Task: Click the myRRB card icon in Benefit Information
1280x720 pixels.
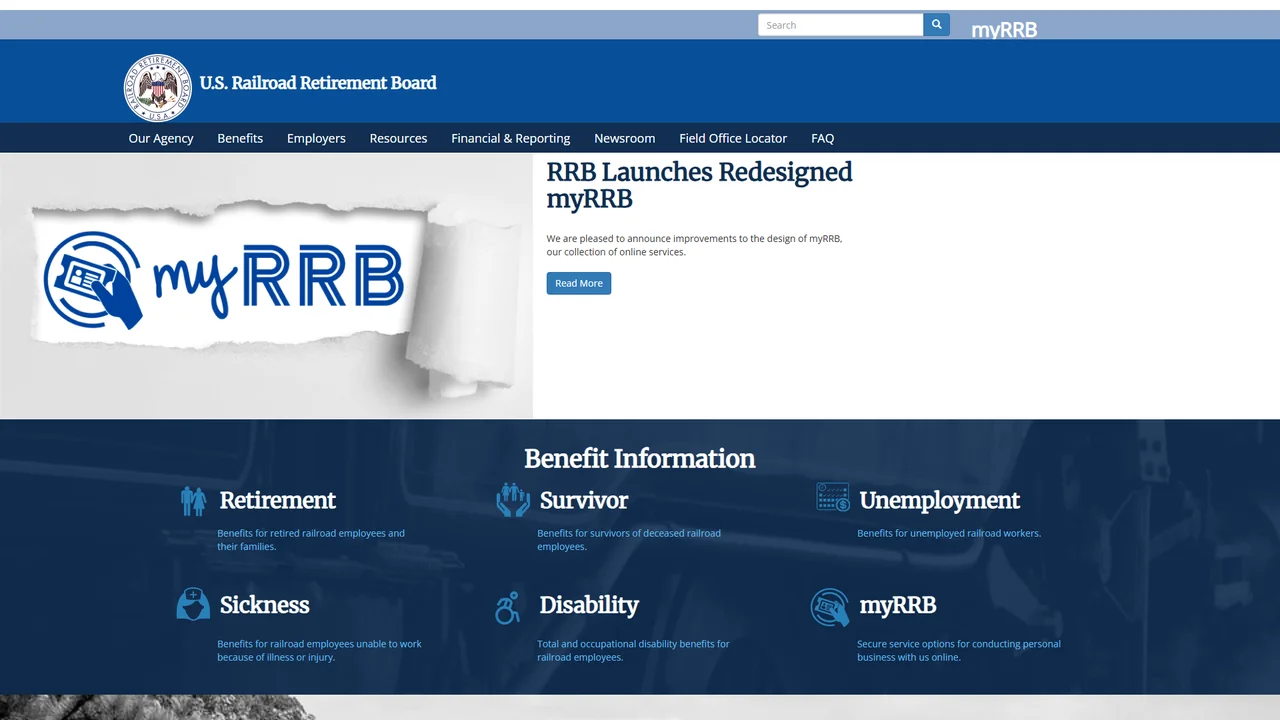Action: coord(830,607)
